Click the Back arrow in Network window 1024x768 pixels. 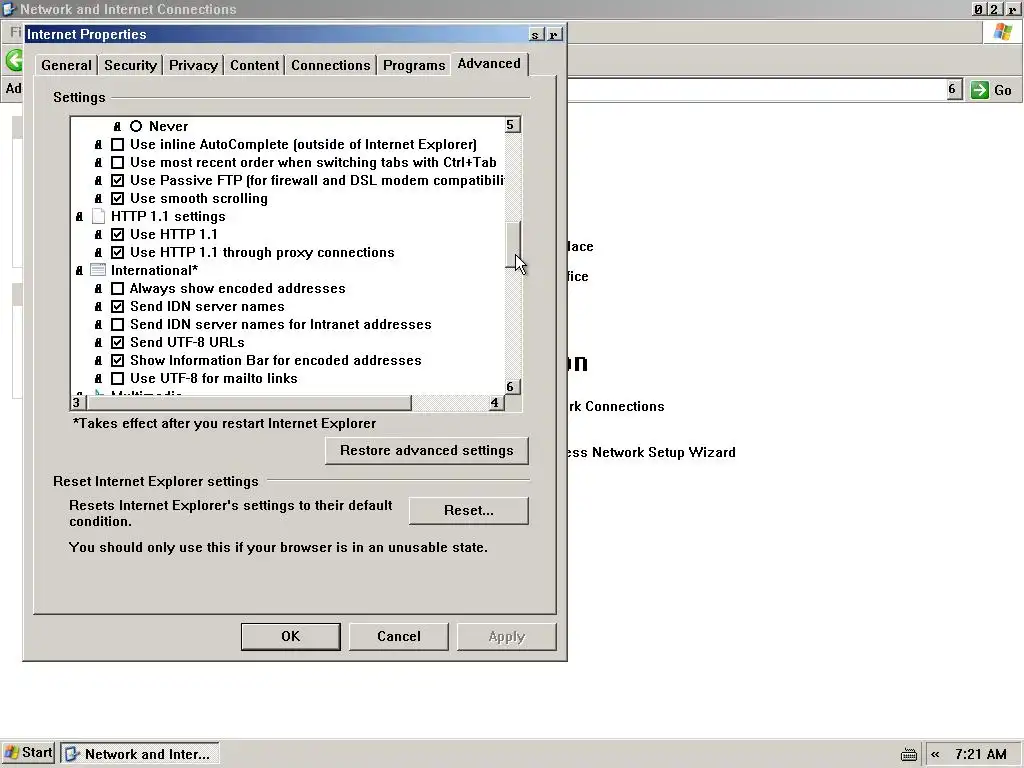coord(14,61)
